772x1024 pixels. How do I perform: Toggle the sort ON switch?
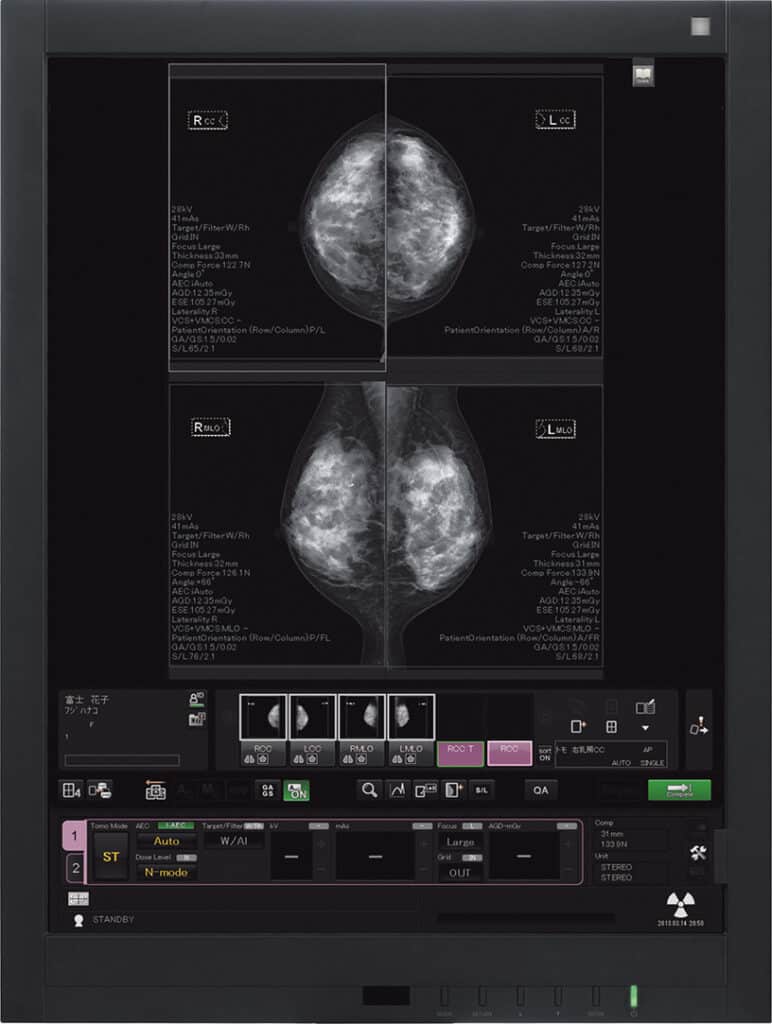coord(545,754)
